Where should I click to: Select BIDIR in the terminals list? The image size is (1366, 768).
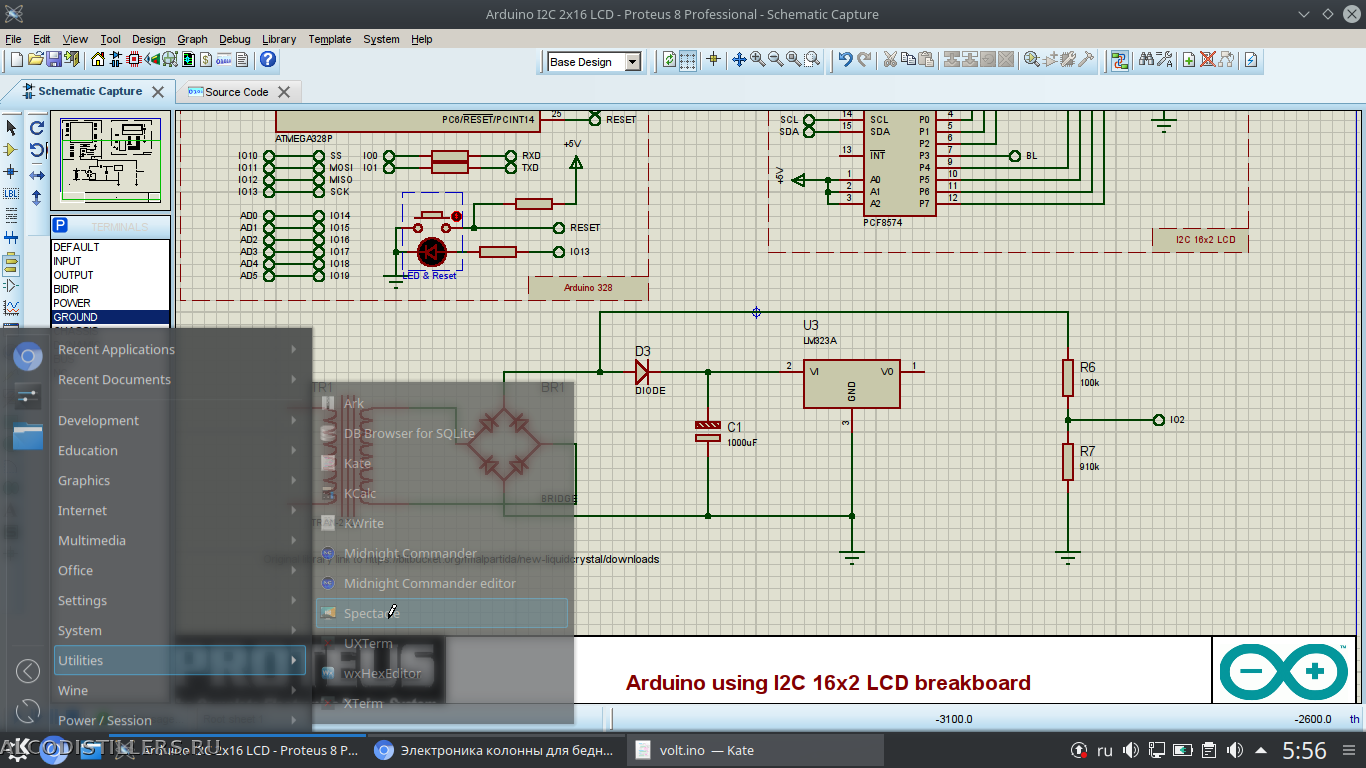[x=111, y=289]
